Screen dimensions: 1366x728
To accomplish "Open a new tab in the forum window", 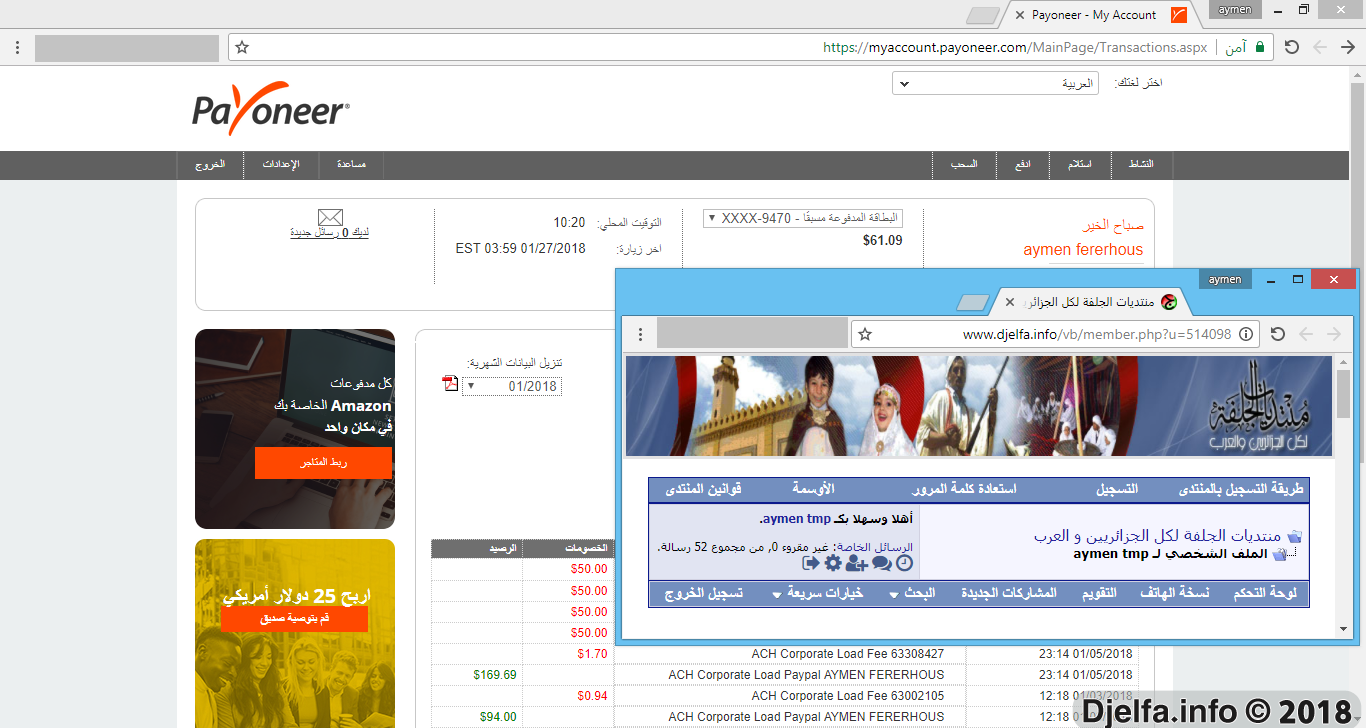I will tap(973, 302).
